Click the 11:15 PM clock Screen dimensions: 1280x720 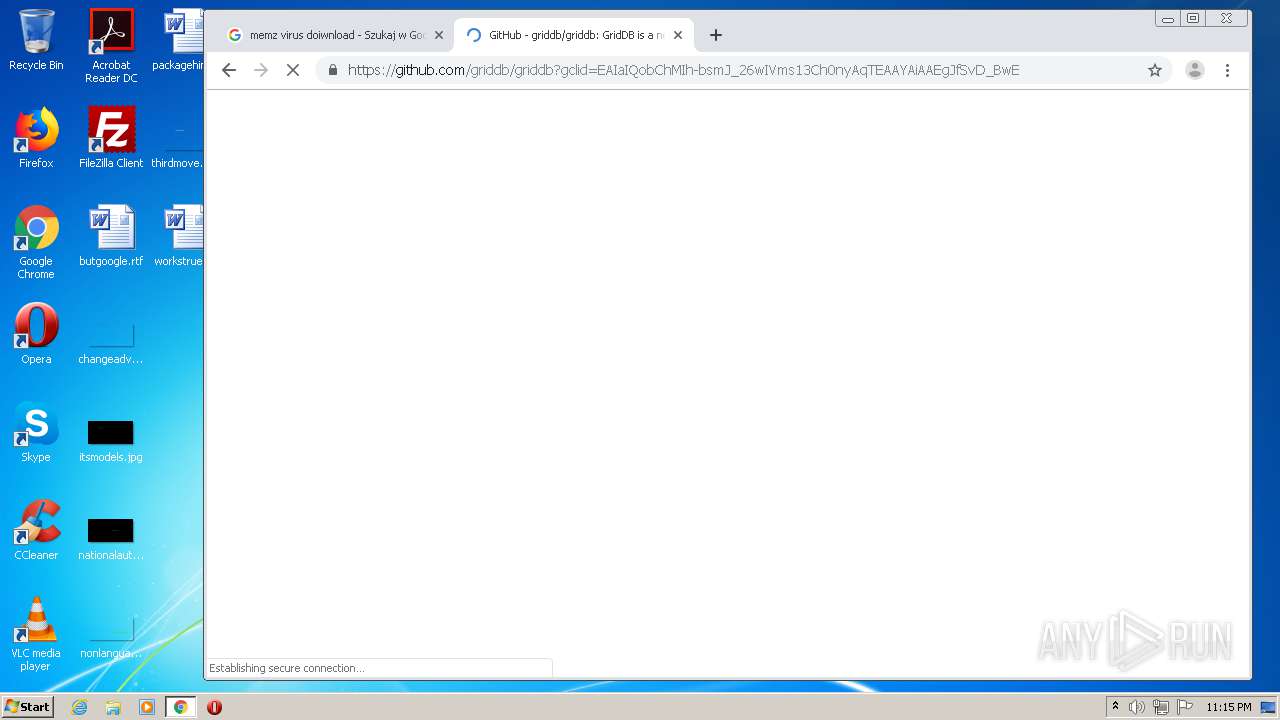coord(1229,707)
